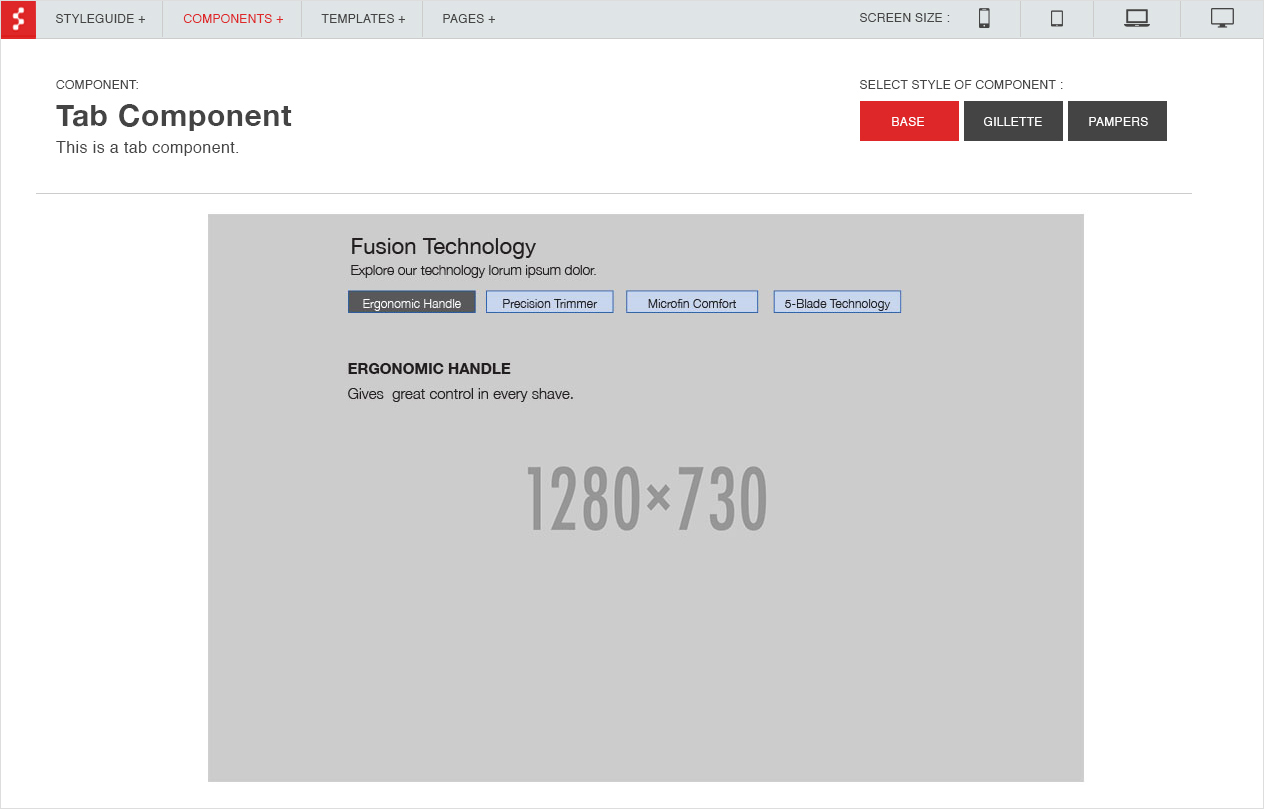1264x809 pixels.
Task: Click the ERGONOMIC HANDLE content heading
Action: (x=429, y=369)
